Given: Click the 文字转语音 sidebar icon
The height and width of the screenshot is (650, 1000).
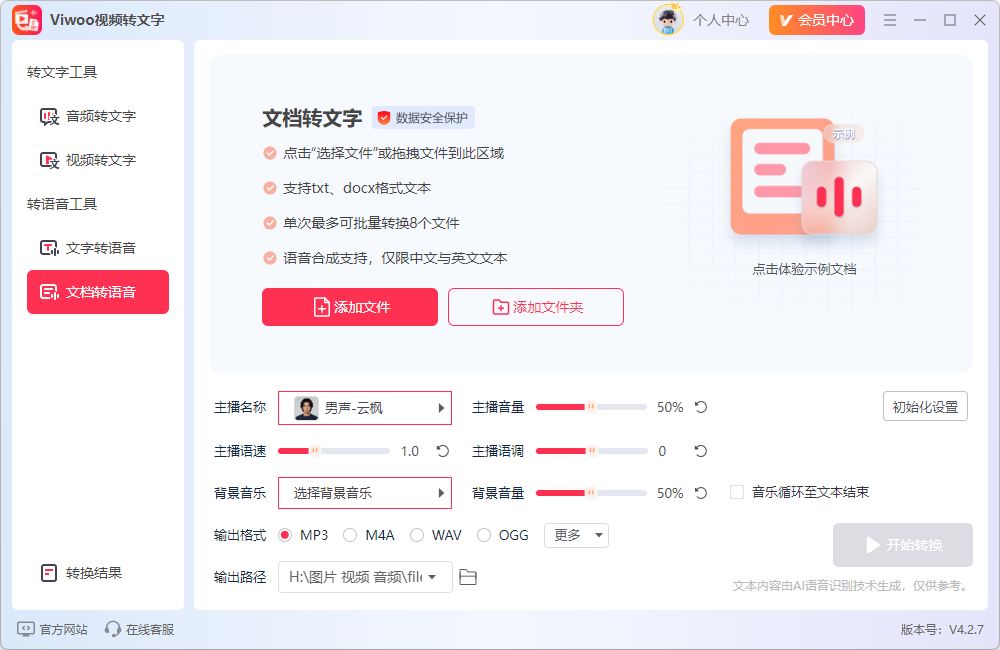Looking at the screenshot, I should 49,248.
